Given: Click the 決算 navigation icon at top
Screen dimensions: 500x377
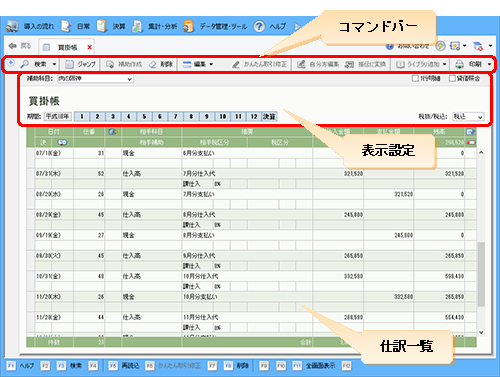Looking at the screenshot, I should [x=101, y=26].
